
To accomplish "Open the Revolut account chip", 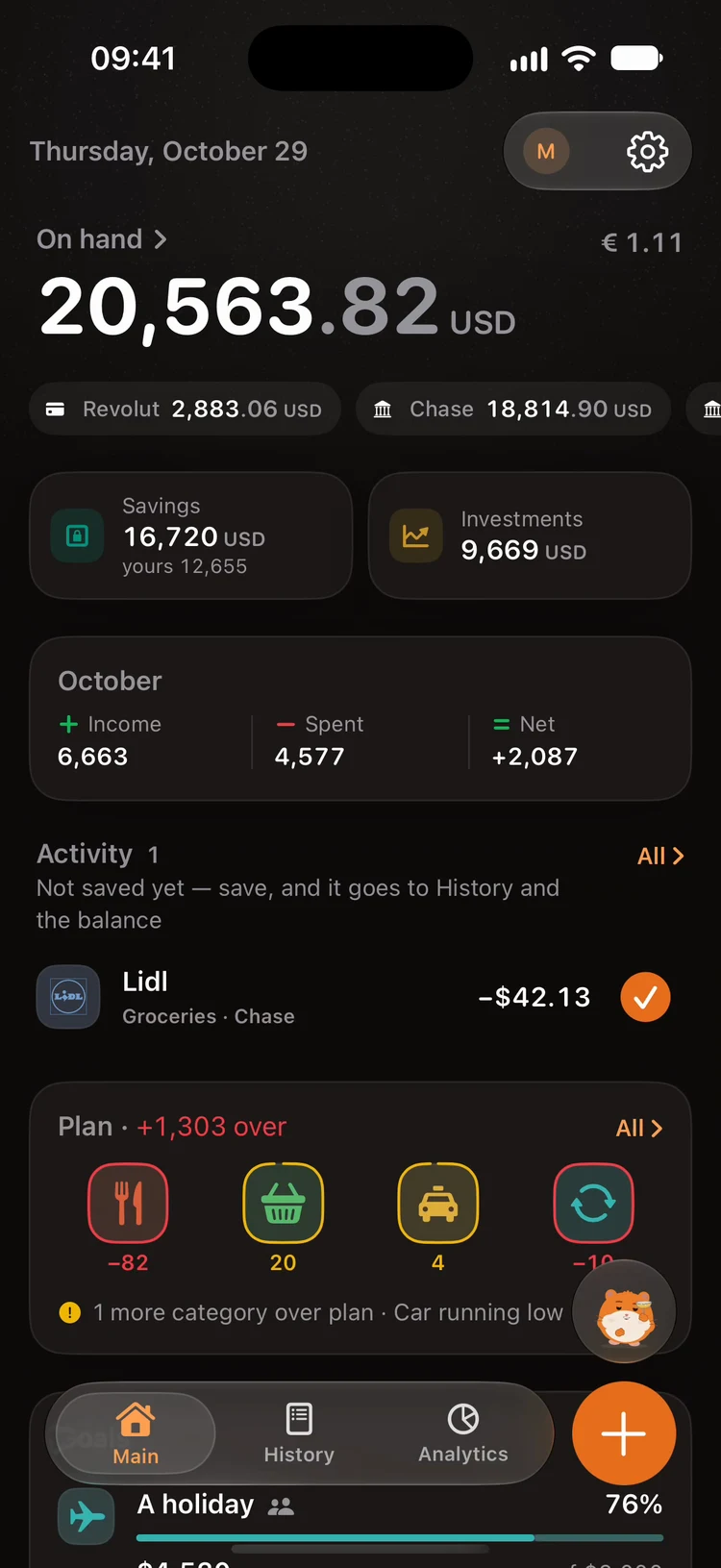I will 186,410.
